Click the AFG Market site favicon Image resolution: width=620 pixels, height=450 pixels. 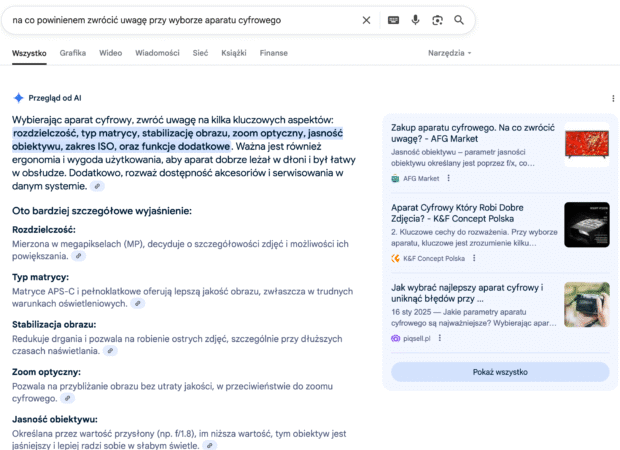(395, 178)
